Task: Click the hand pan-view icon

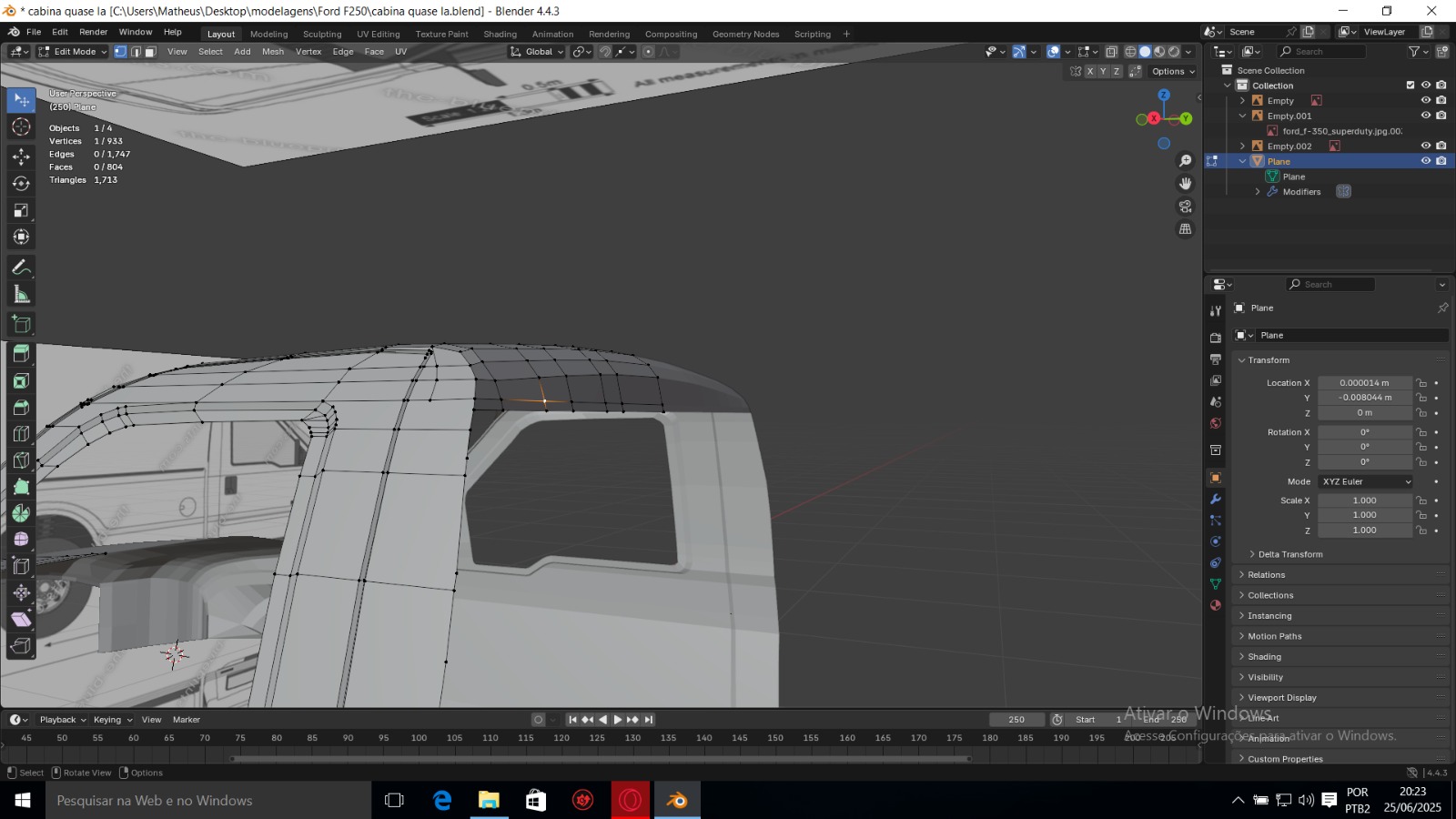Action: pos(1185,184)
